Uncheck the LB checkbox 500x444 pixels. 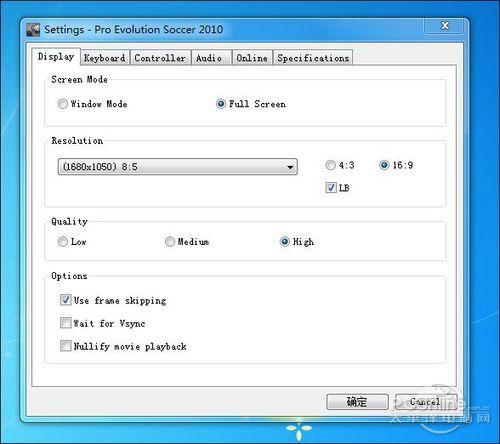tap(331, 188)
